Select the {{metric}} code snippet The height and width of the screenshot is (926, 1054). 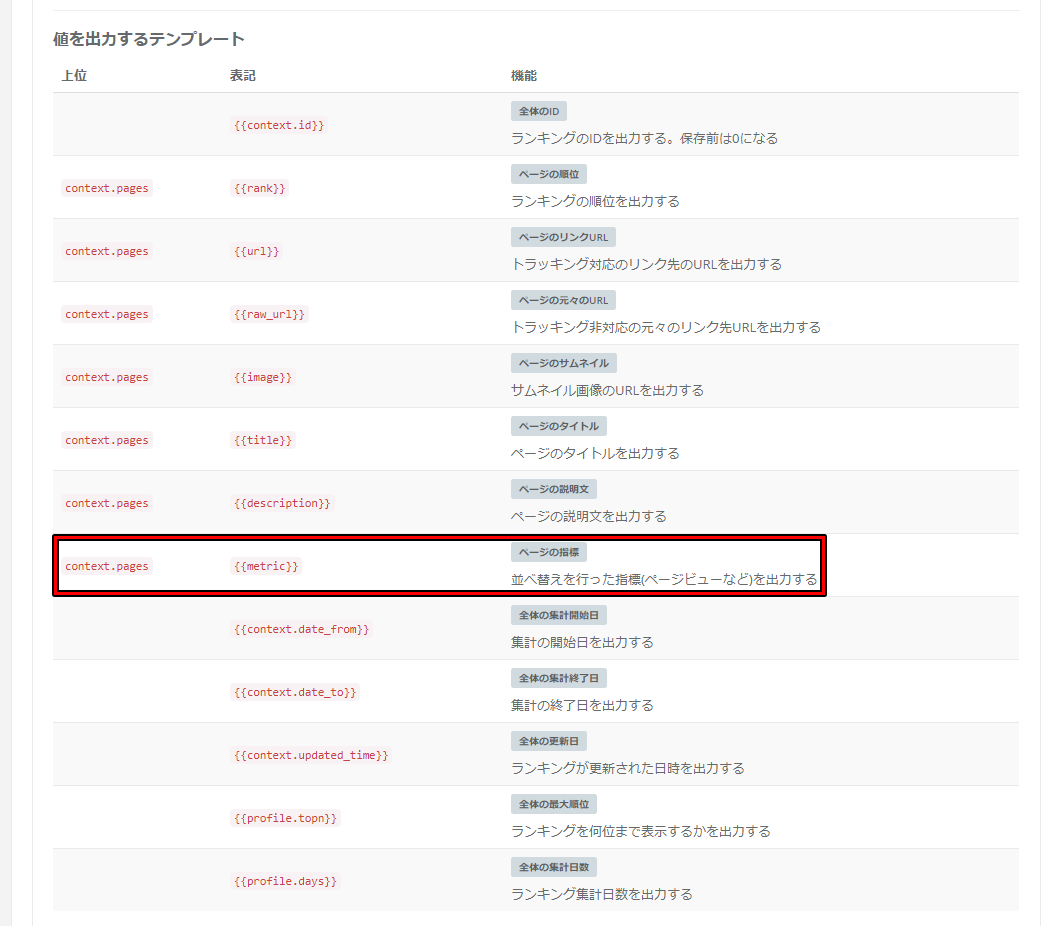[x=266, y=567]
